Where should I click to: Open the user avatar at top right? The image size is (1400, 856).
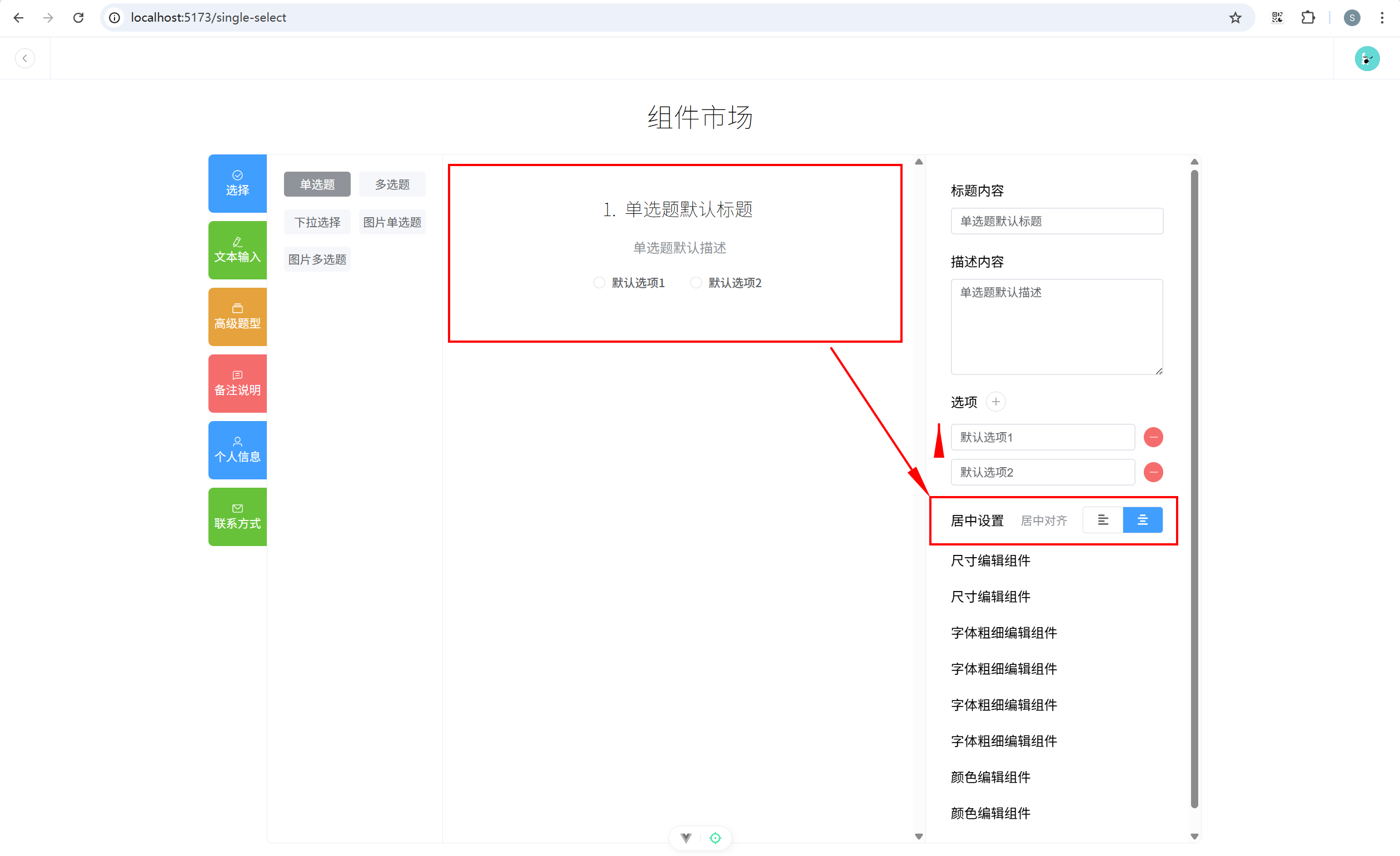coord(1367,58)
